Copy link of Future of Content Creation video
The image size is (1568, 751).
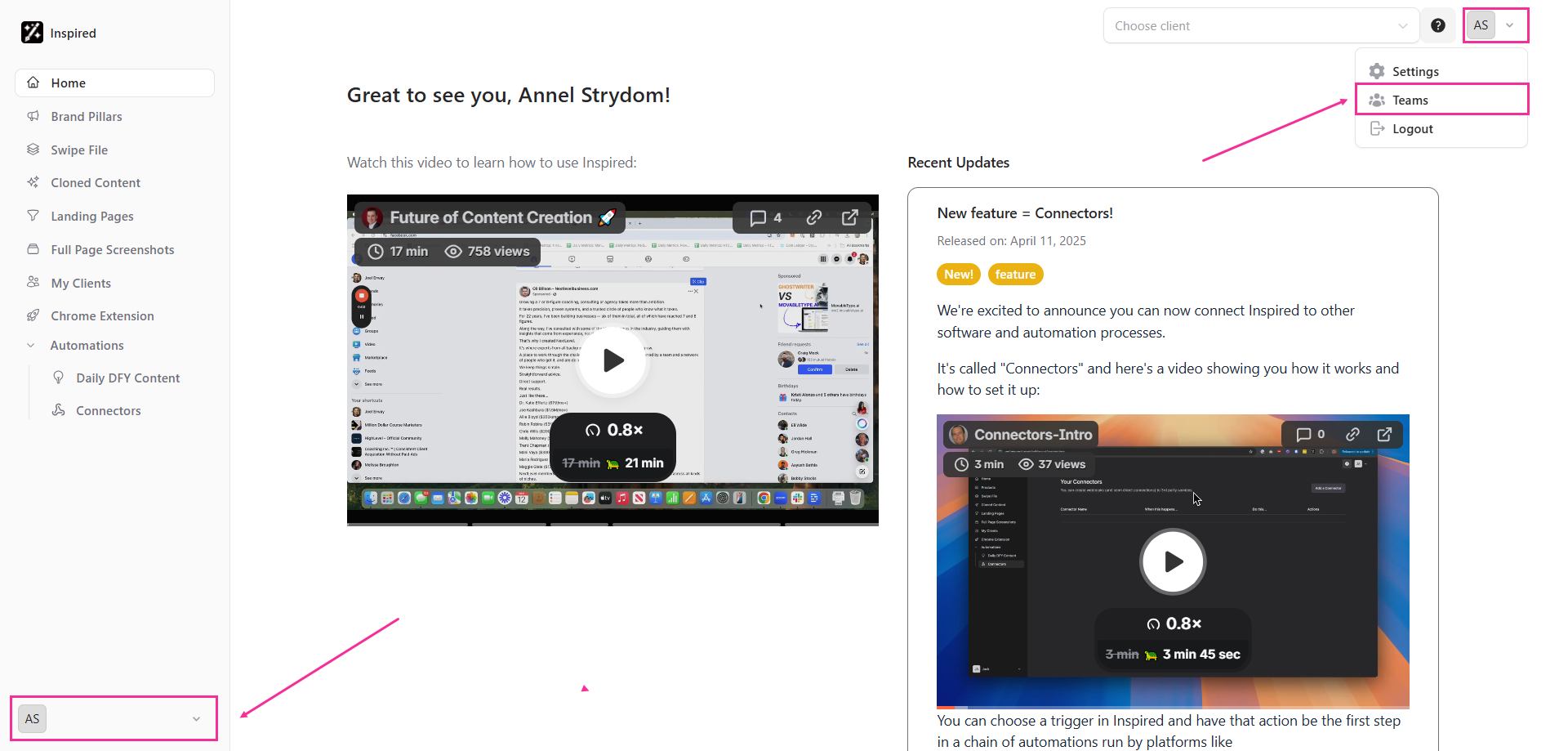(x=814, y=217)
